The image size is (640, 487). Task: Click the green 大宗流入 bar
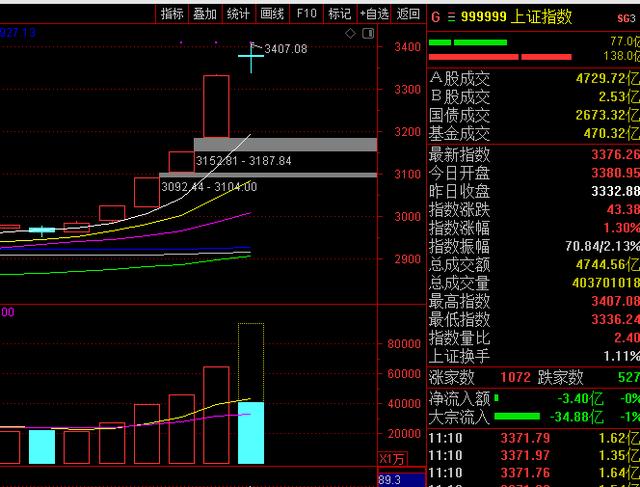point(517,416)
